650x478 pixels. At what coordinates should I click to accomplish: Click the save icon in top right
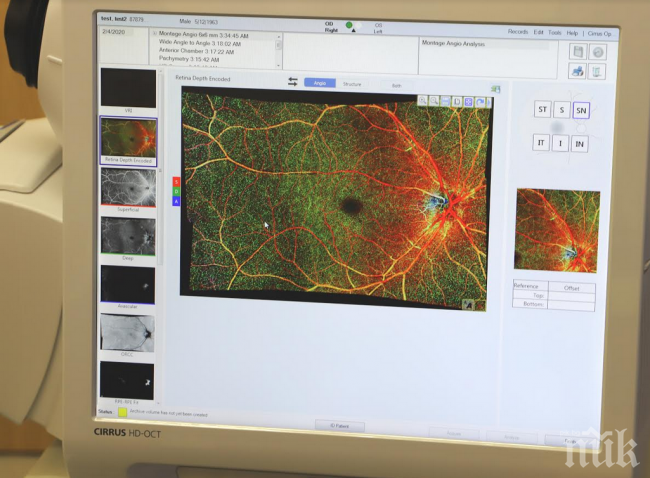(x=577, y=52)
